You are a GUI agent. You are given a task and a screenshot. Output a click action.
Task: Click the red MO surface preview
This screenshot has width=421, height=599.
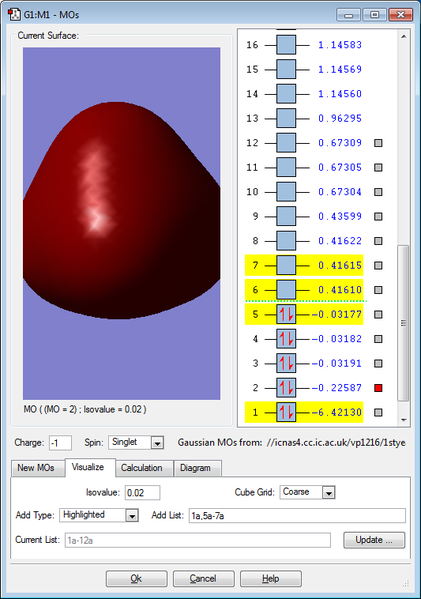tap(121, 223)
